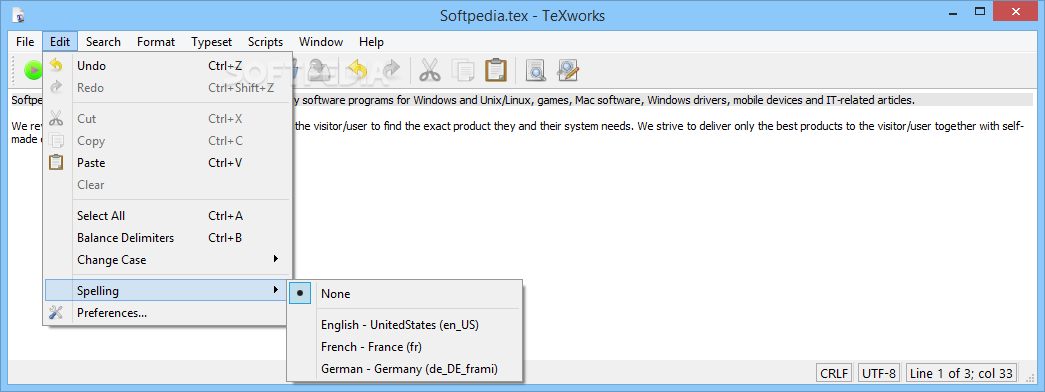Choose Copy from the Edit menu

[x=168, y=141]
